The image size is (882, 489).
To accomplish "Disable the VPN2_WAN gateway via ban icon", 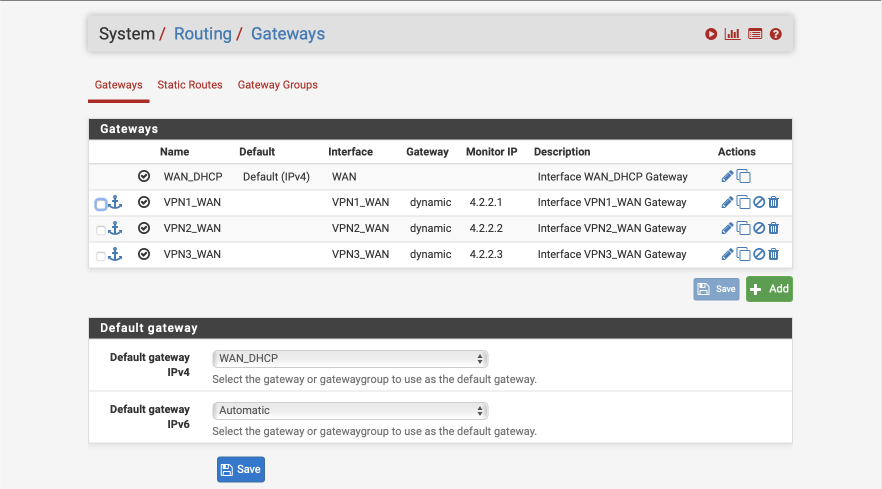I will [x=759, y=228].
